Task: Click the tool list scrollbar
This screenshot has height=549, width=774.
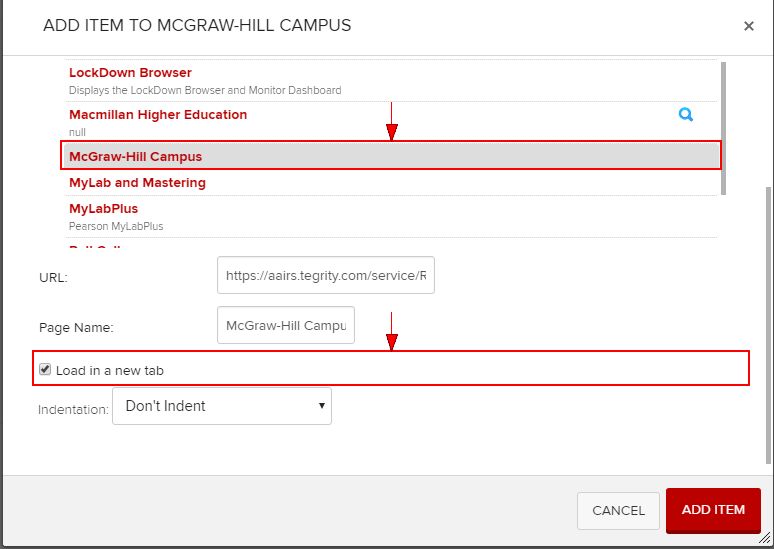Action: click(x=723, y=128)
